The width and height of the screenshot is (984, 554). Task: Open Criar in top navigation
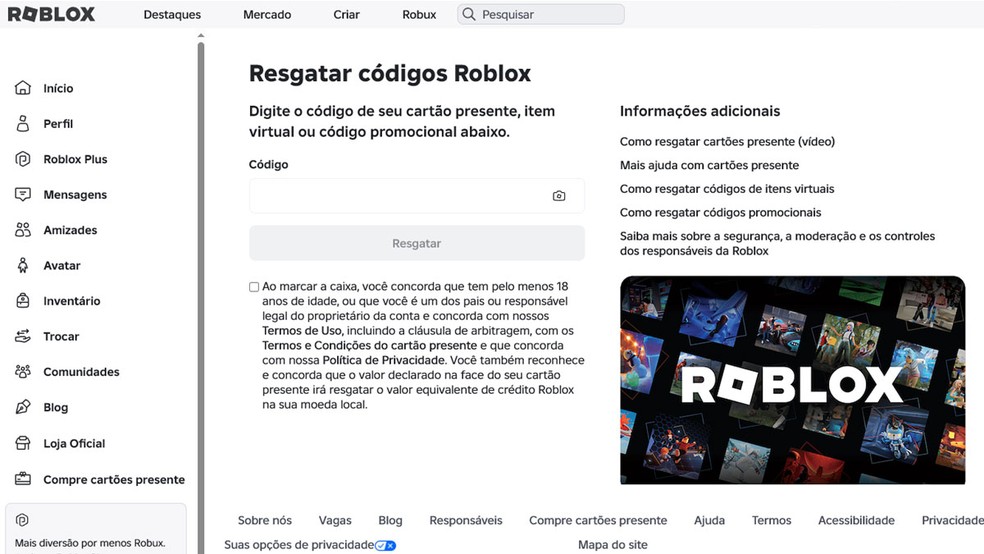click(346, 14)
